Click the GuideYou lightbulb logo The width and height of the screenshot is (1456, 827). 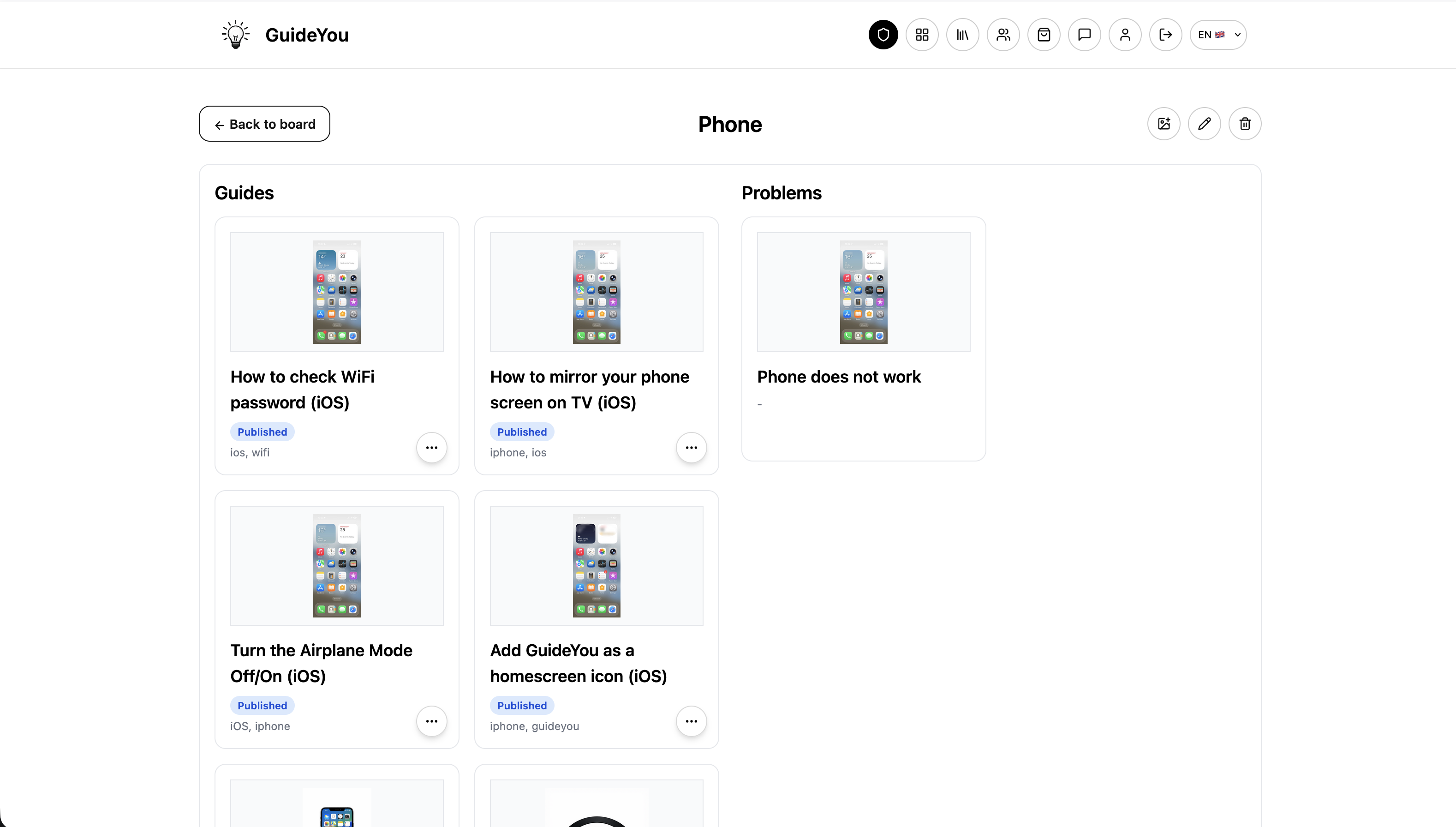[235, 34]
